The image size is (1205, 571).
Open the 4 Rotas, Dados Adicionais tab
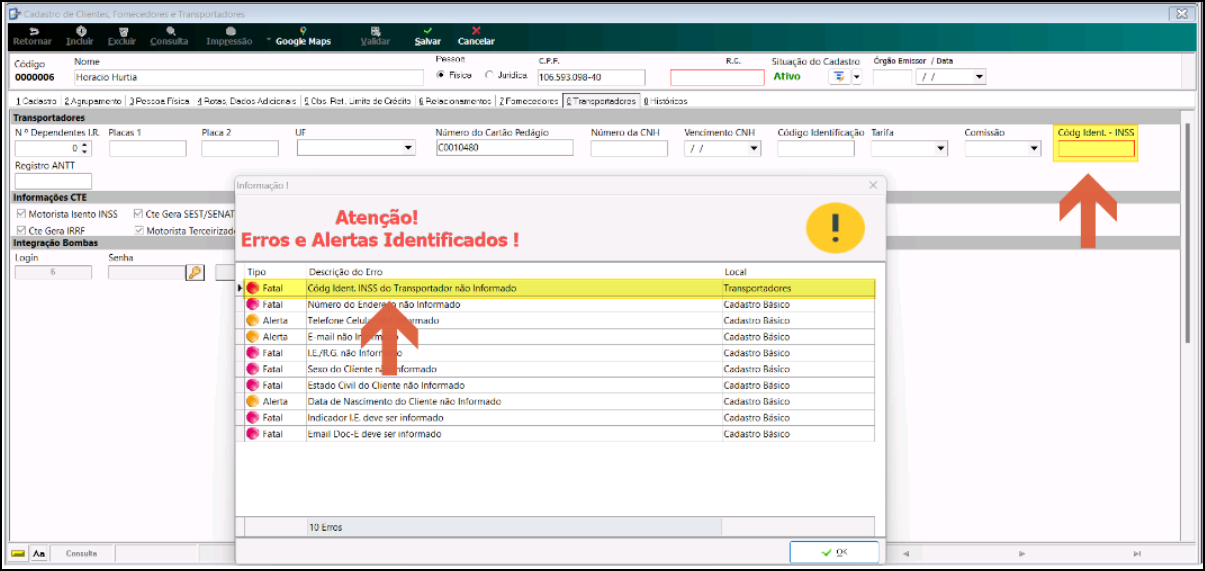pyautogui.click(x=248, y=101)
